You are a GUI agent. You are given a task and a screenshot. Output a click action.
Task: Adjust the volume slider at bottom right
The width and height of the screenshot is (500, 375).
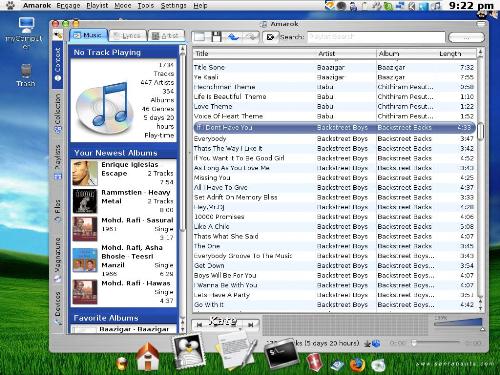pyautogui.click(x=458, y=323)
